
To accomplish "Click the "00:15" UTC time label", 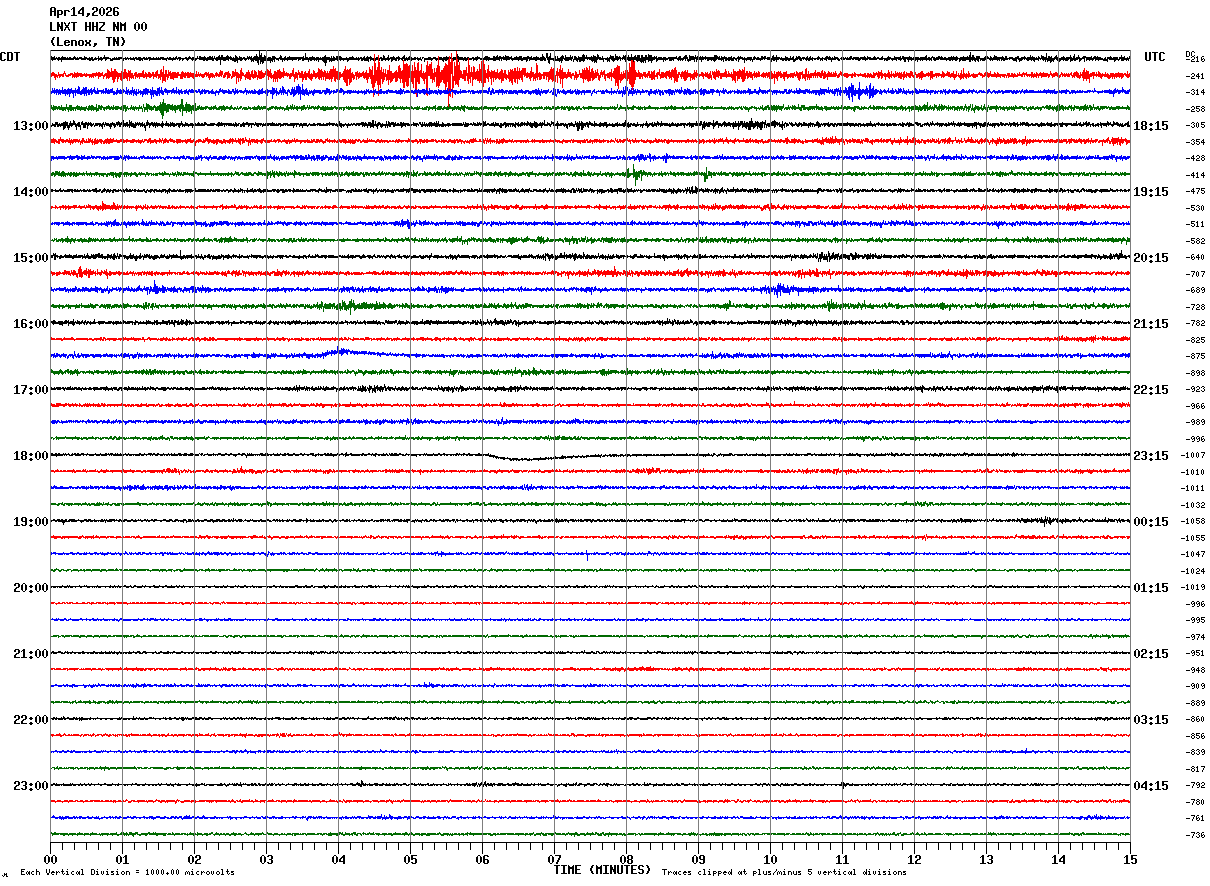I will click(1151, 522).
